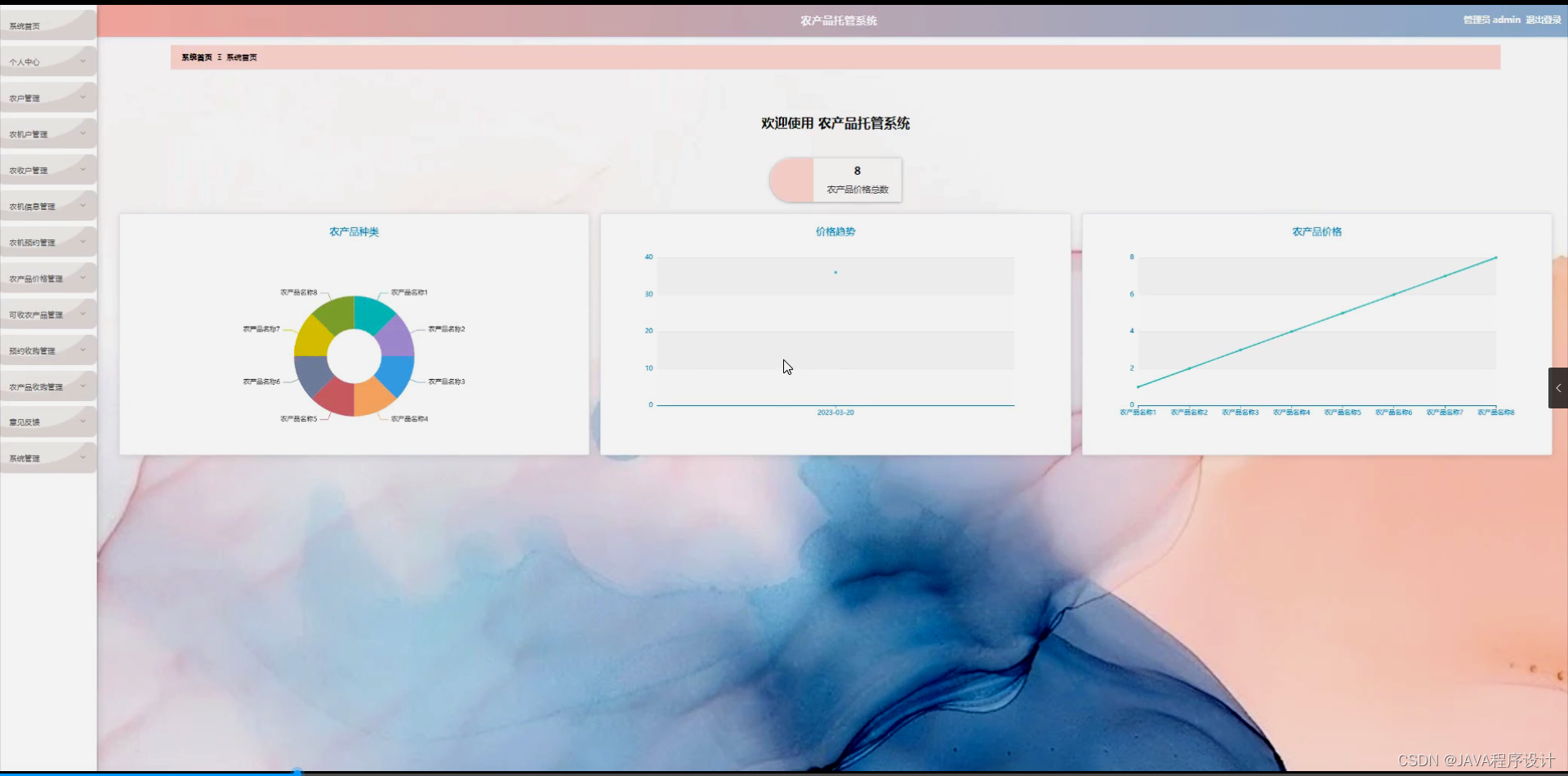Click the 农产品名称4 x-axis label in line chart

[1291, 413]
